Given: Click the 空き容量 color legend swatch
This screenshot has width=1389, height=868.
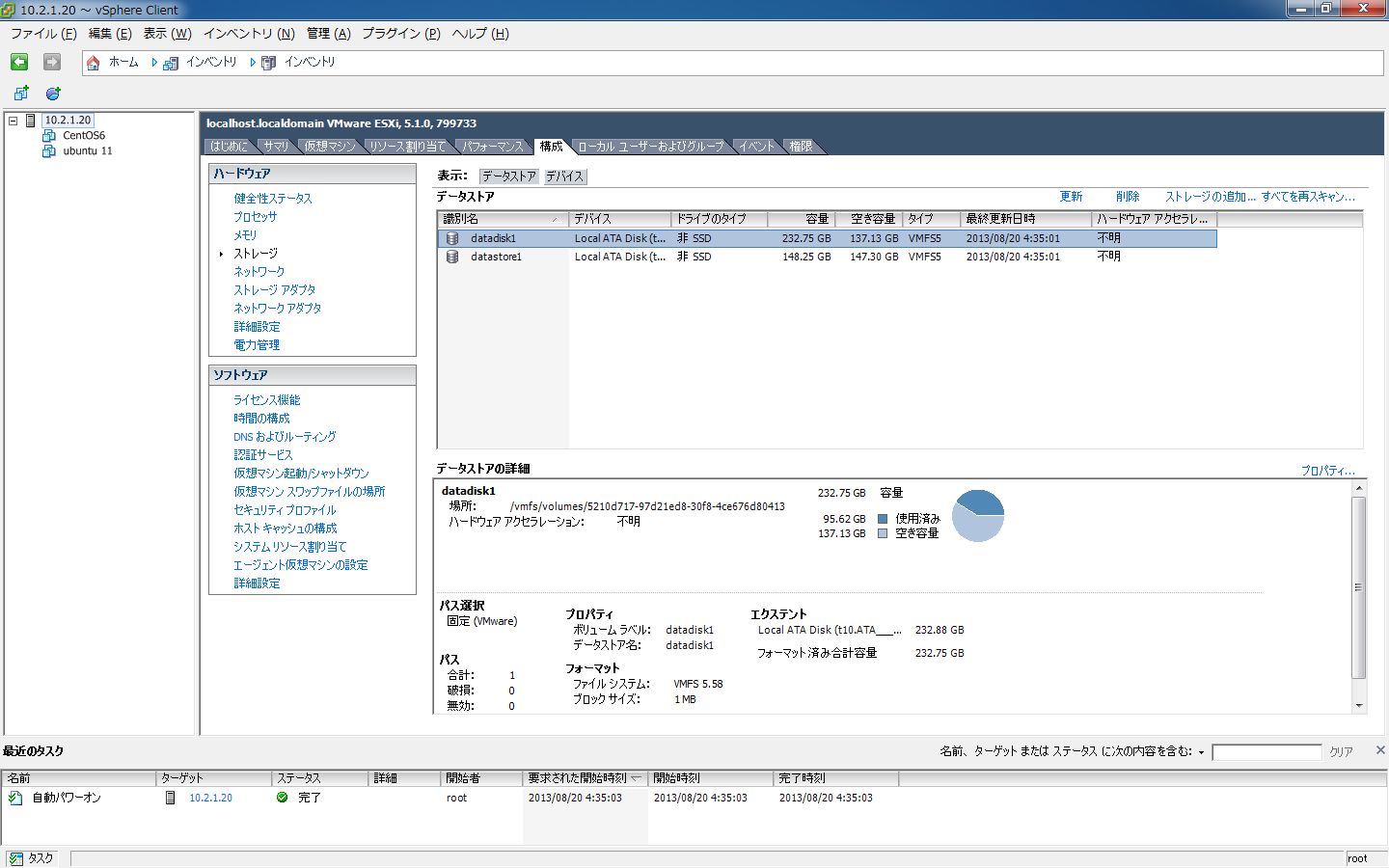Looking at the screenshot, I should tap(883, 533).
